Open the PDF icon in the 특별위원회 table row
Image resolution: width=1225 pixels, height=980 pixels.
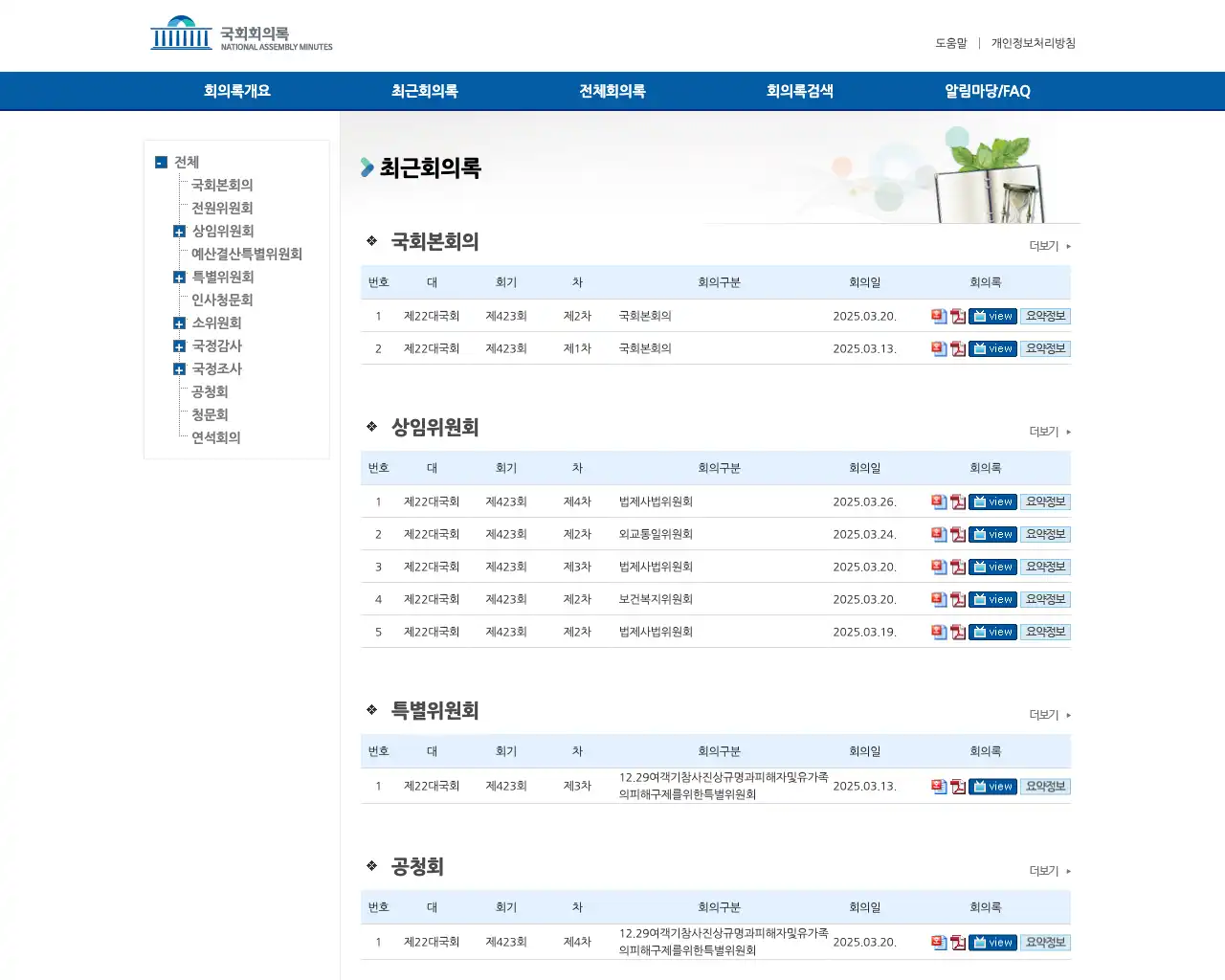pos(958,787)
